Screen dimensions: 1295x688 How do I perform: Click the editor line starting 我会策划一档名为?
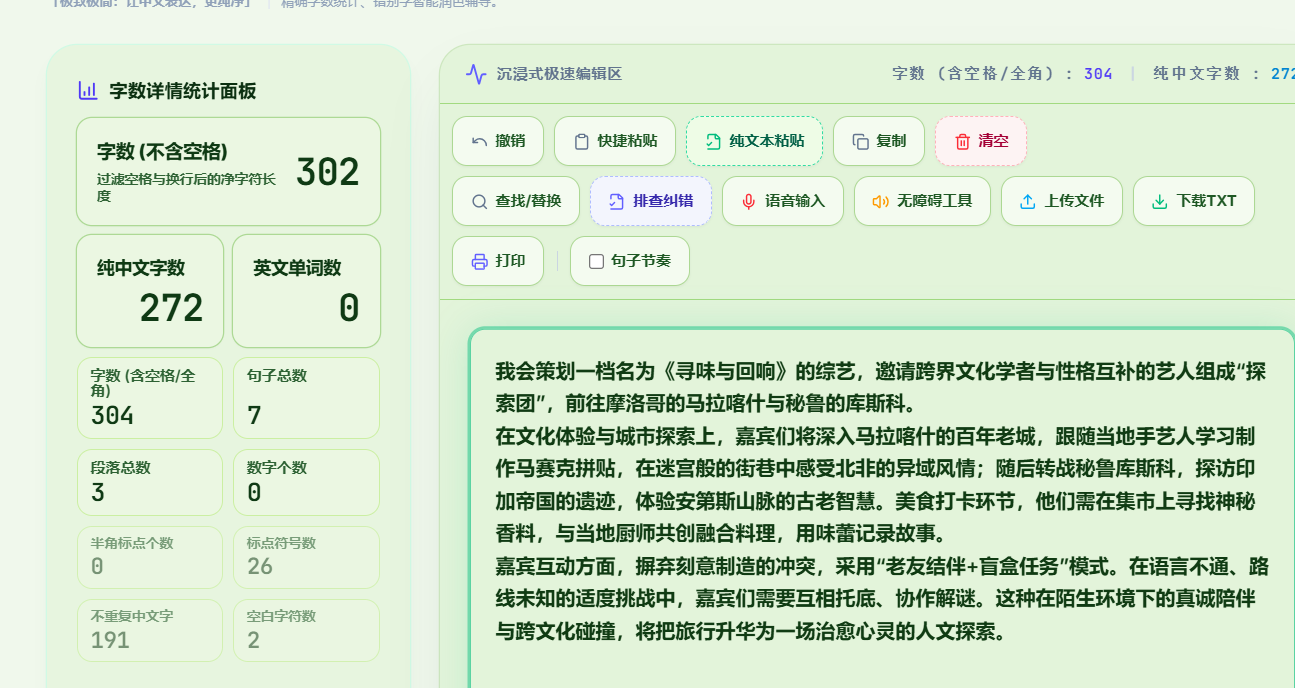pos(881,373)
